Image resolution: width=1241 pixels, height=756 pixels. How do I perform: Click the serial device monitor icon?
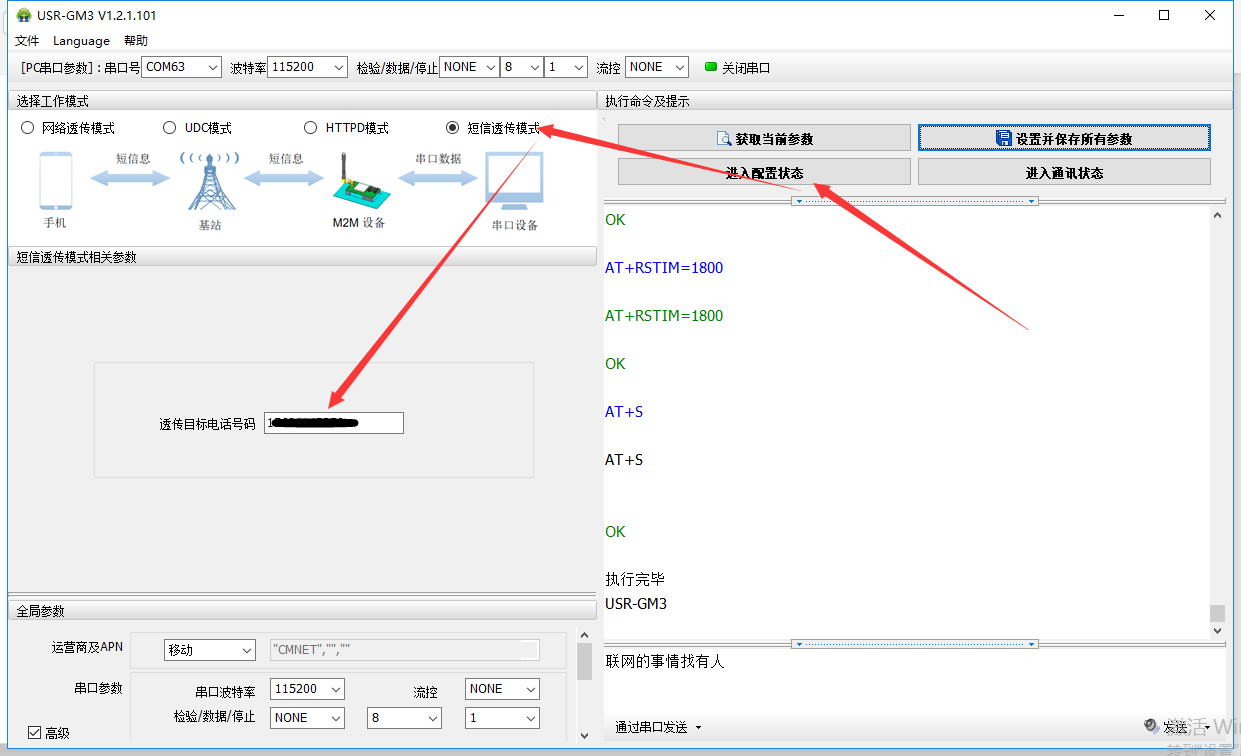pos(513,181)
